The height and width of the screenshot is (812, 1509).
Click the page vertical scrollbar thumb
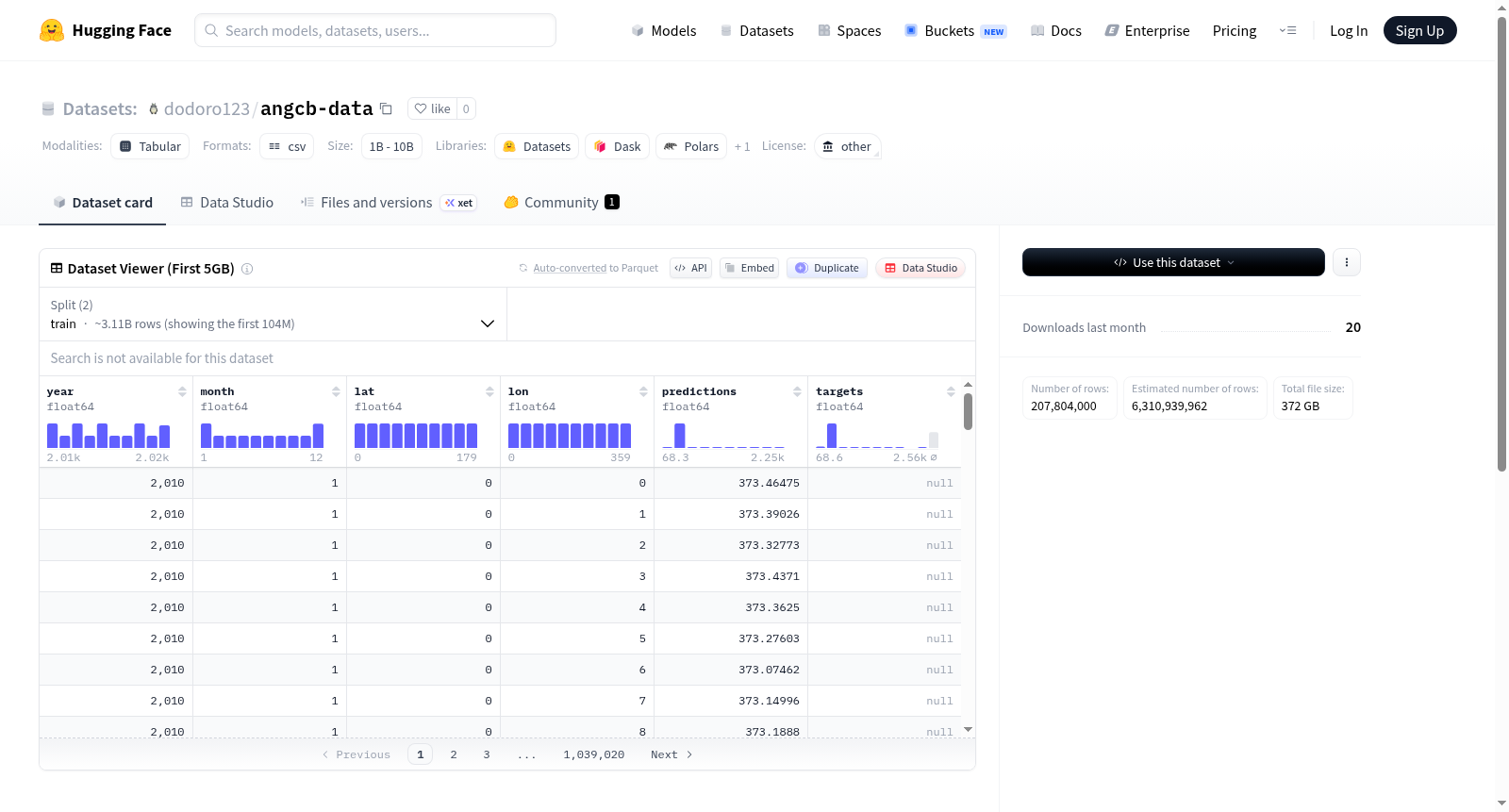(1502, 243)
